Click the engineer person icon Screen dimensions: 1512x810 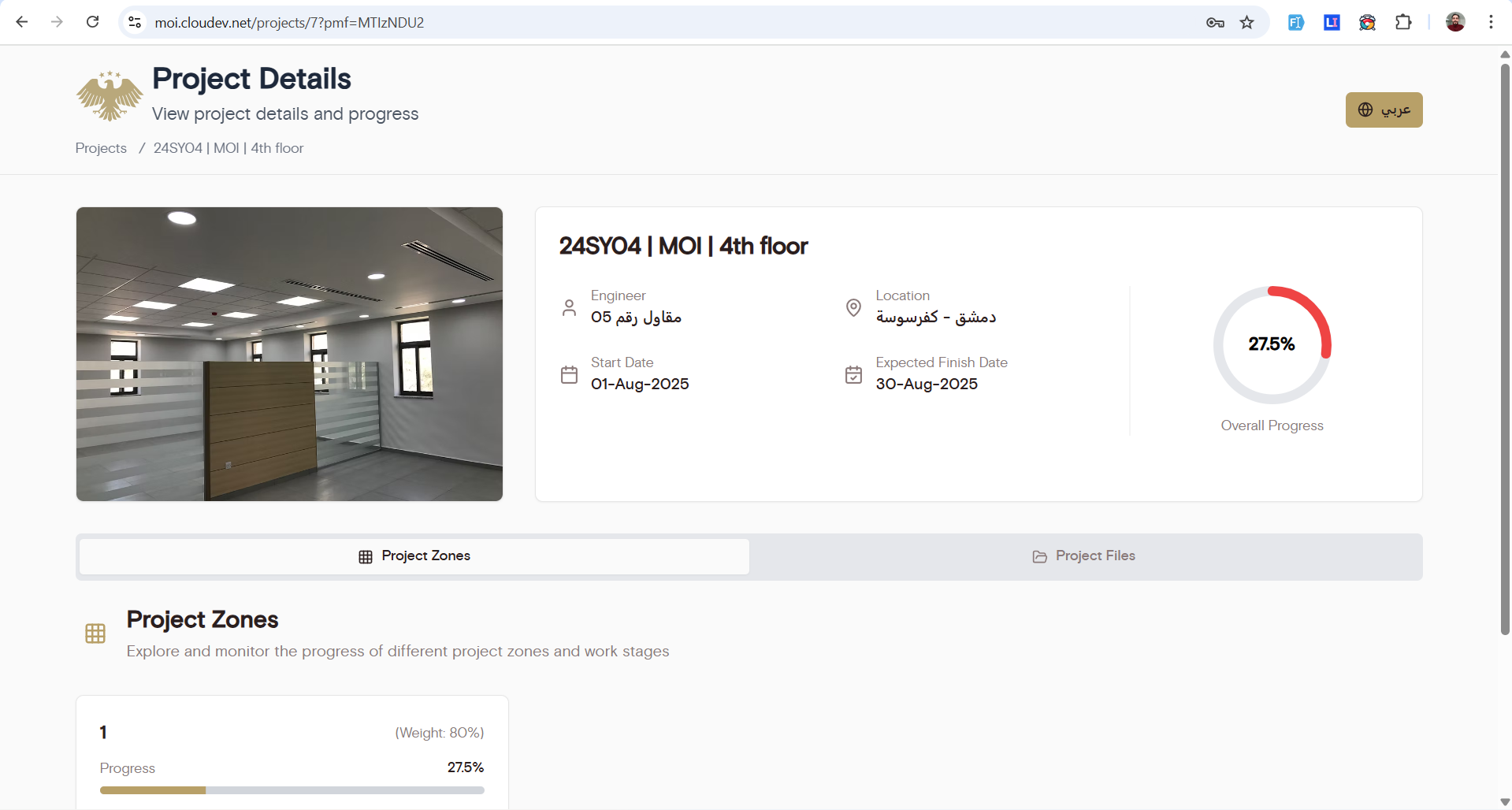point(569,307)
